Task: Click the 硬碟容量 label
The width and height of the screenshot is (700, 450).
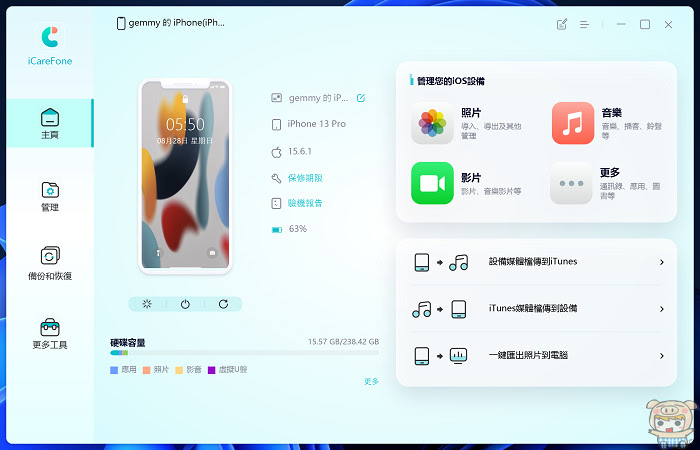Action: point(128,343)
